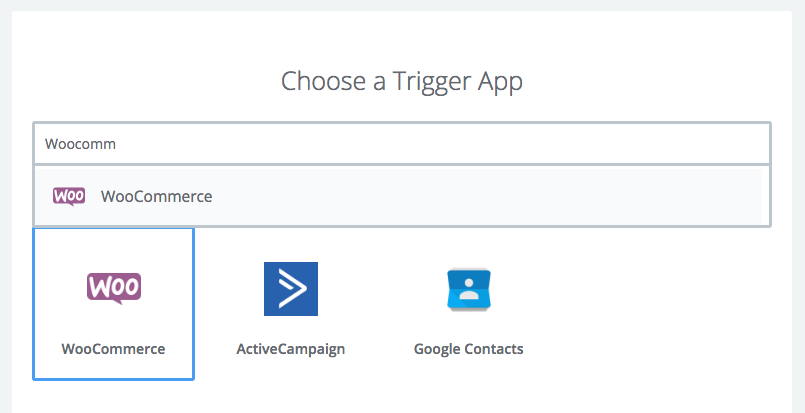Click the WooCommerce label under the Woo logo
Screen dimensions: 805x413
[113, 349]
